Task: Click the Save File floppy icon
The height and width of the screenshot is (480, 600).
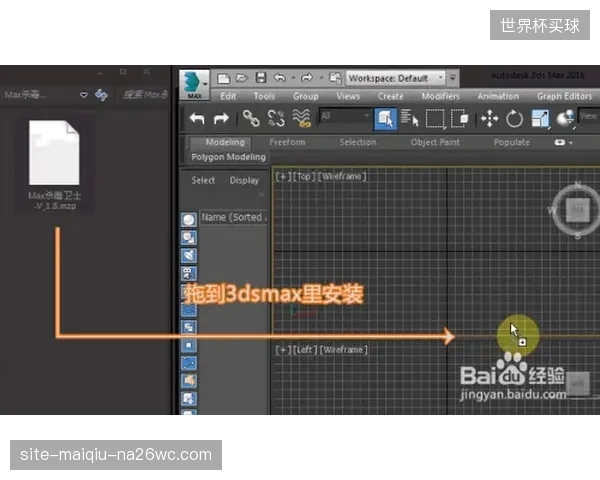Action: (261, 78)
